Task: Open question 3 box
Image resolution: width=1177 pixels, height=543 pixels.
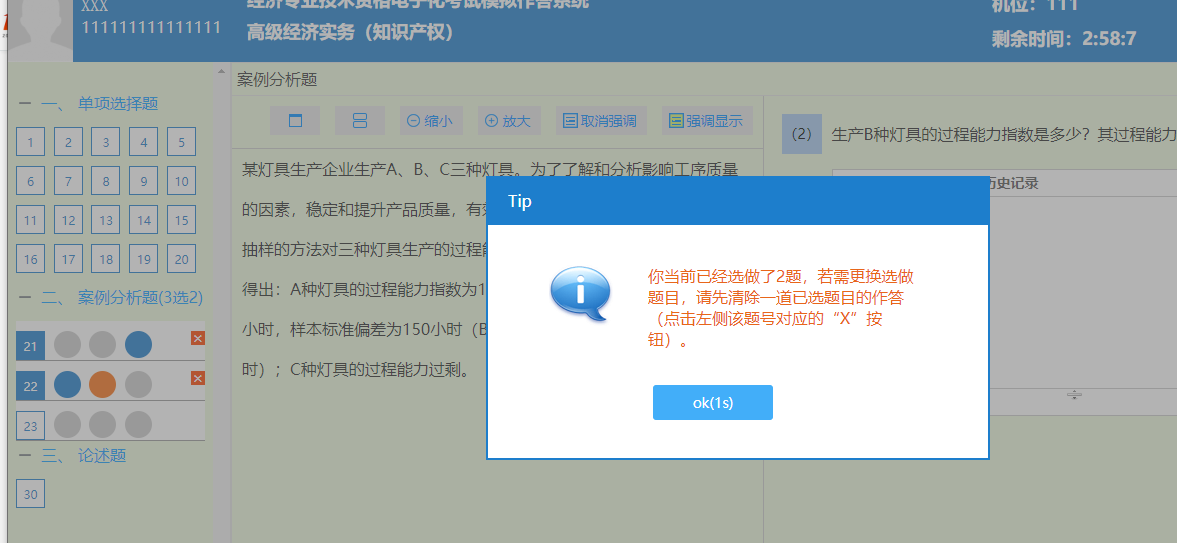Action: 106,142
